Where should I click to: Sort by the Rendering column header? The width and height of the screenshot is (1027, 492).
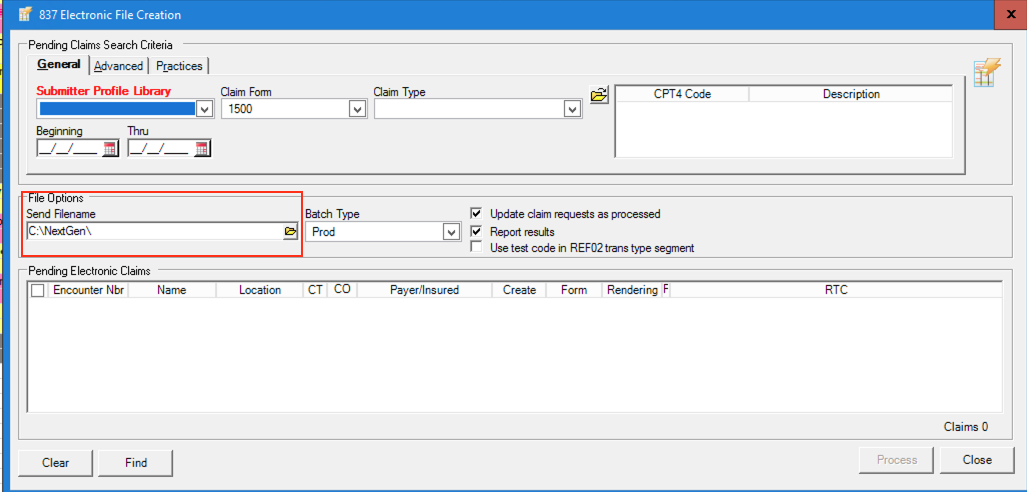(x=632, y=290)
